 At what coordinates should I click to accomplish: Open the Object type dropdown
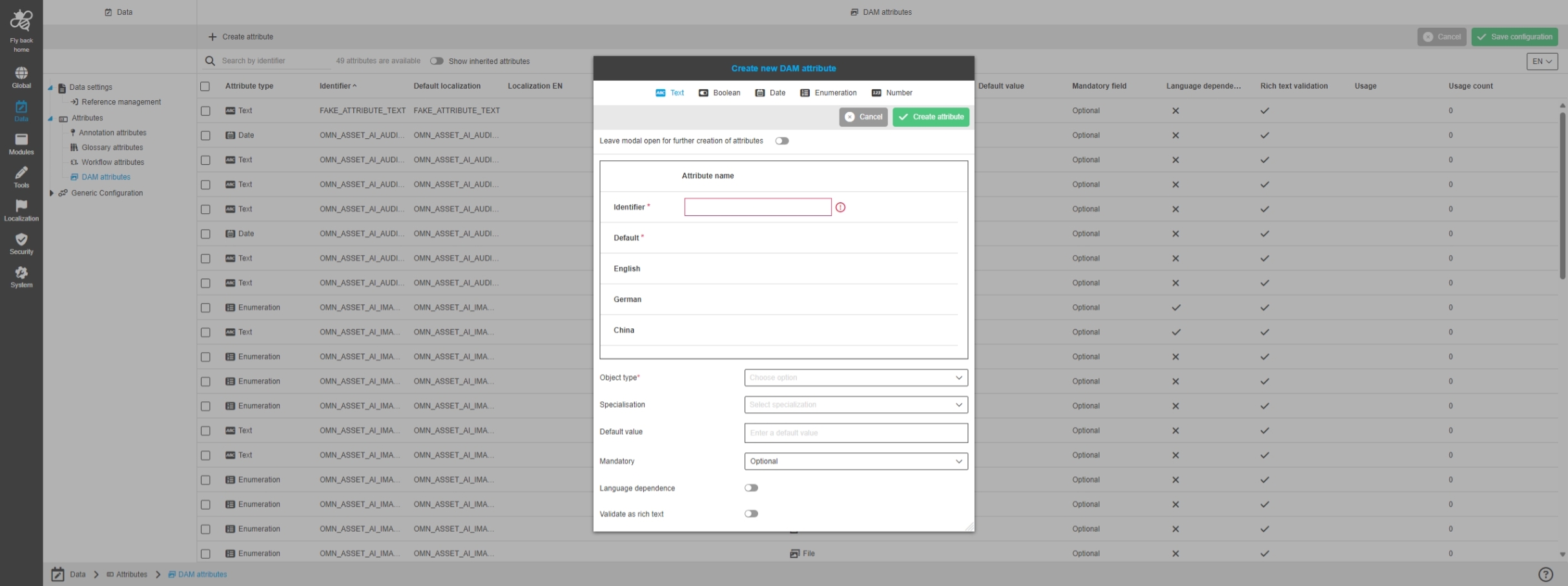coord(856,378)
